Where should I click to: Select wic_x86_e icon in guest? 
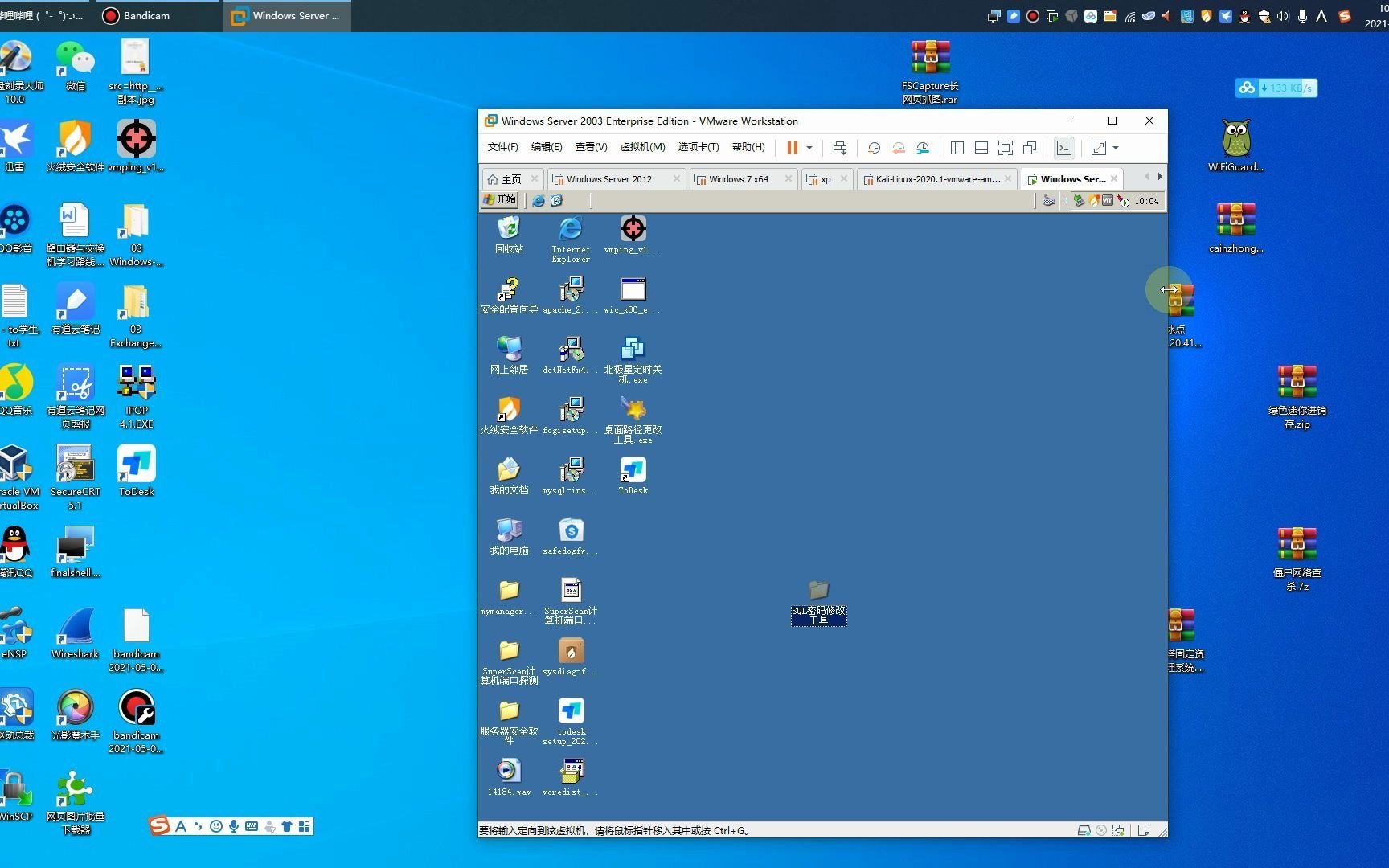click(x=633, y=295)
